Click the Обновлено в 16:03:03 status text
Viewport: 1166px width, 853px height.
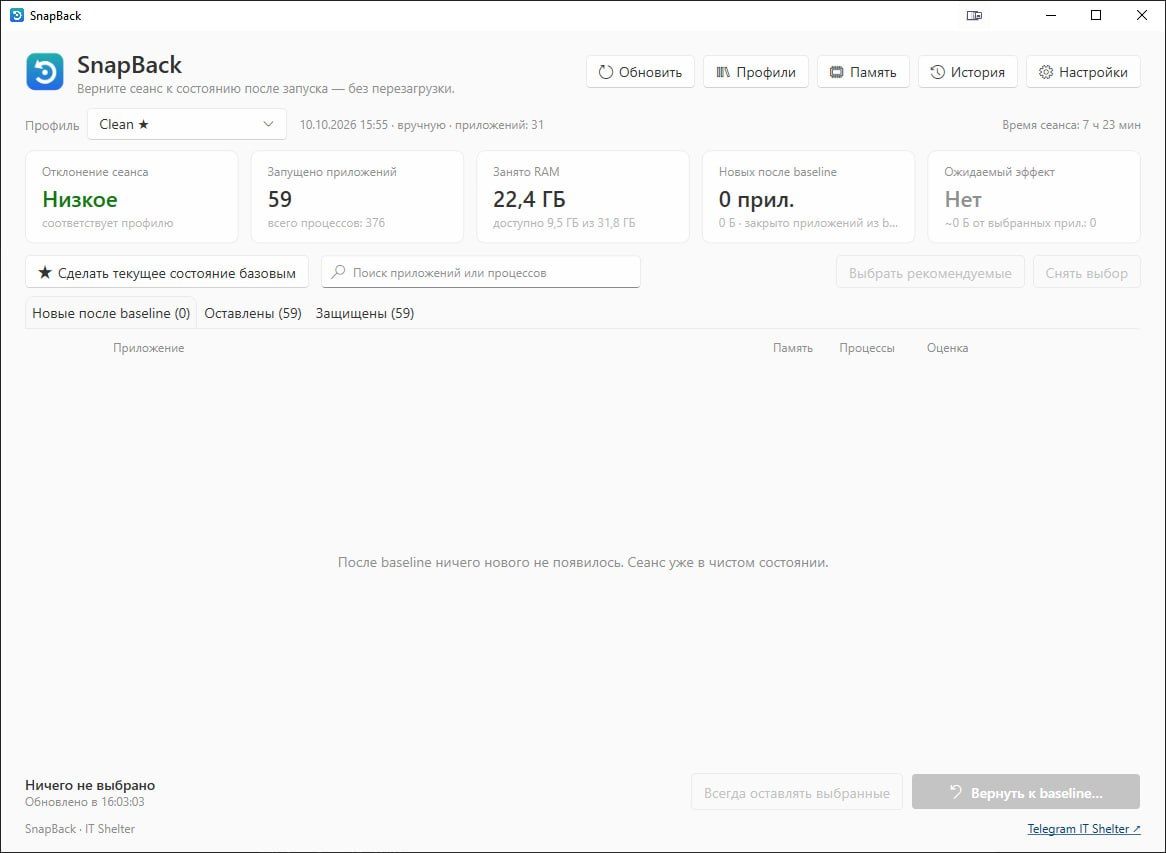[x=85, y=802]
